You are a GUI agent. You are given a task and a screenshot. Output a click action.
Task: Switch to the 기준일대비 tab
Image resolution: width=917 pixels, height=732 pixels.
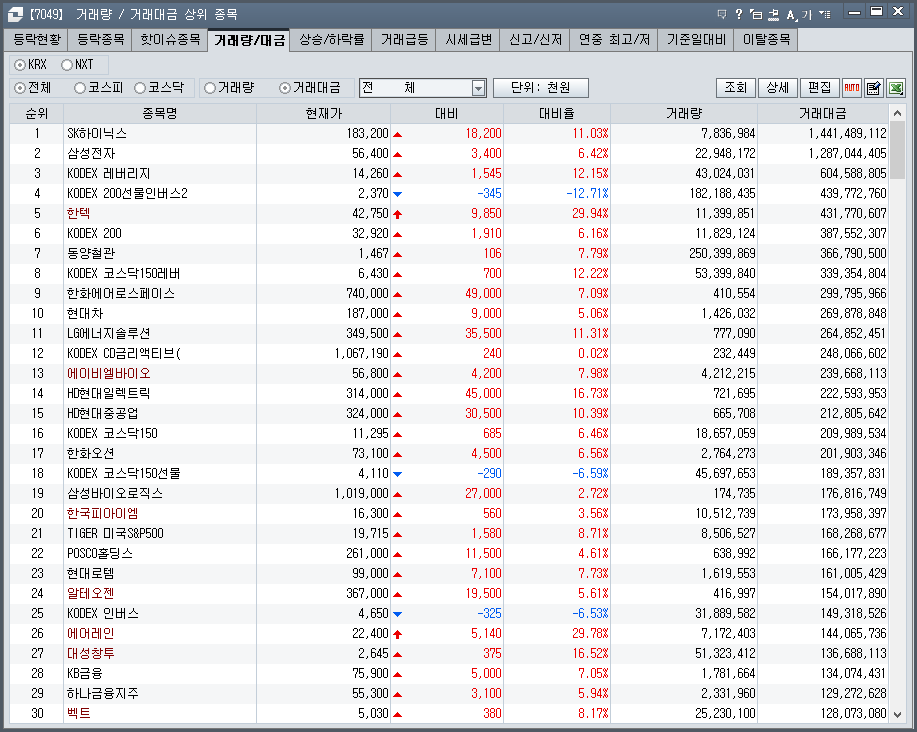point(696,39)
